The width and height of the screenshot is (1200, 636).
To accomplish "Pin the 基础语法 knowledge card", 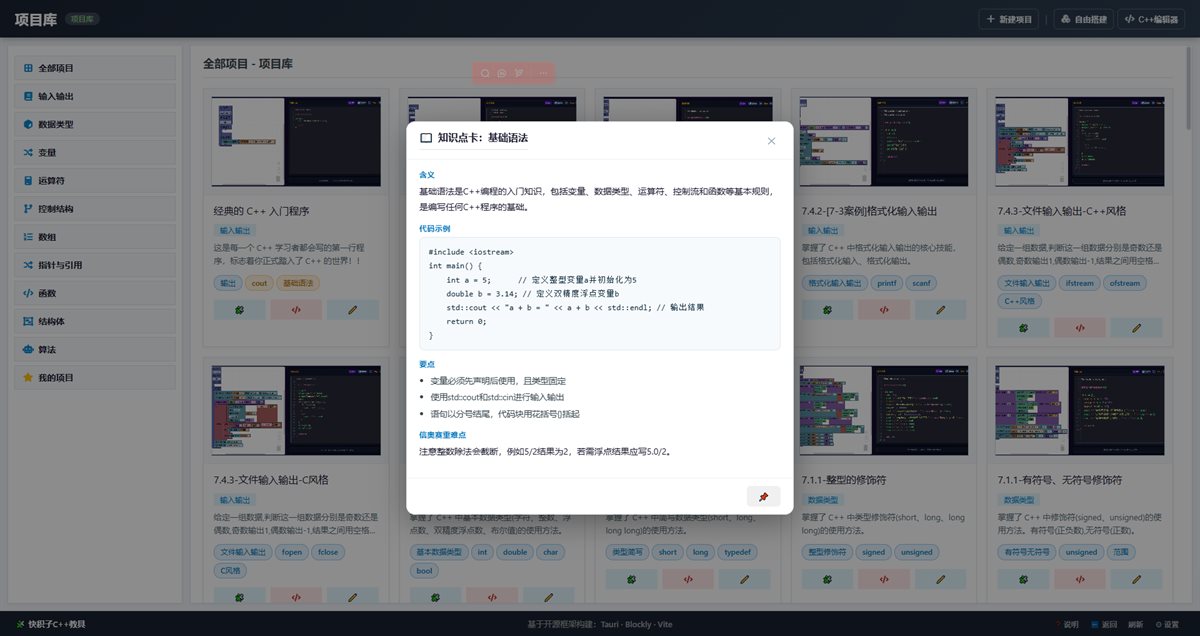I will 763,497.
